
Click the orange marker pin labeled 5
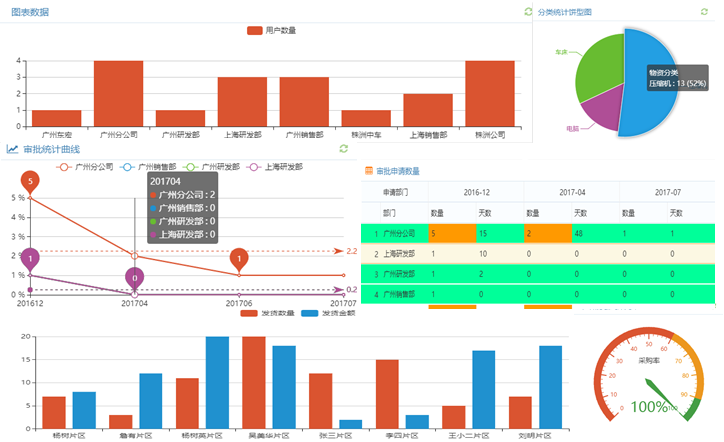30,182
